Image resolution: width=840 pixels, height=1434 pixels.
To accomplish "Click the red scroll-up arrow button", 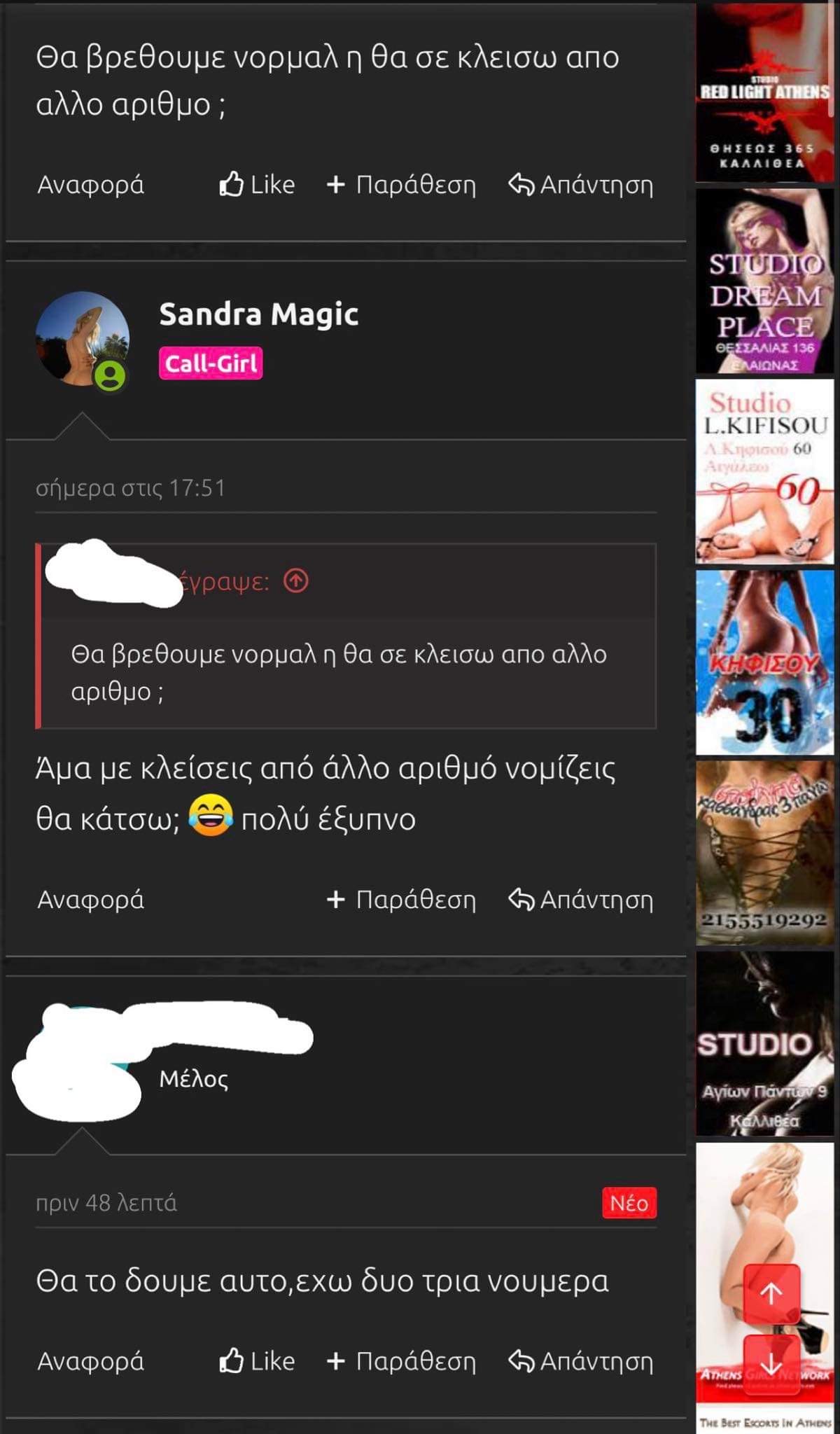I will pyautogui.click(x=771, y=1293).
